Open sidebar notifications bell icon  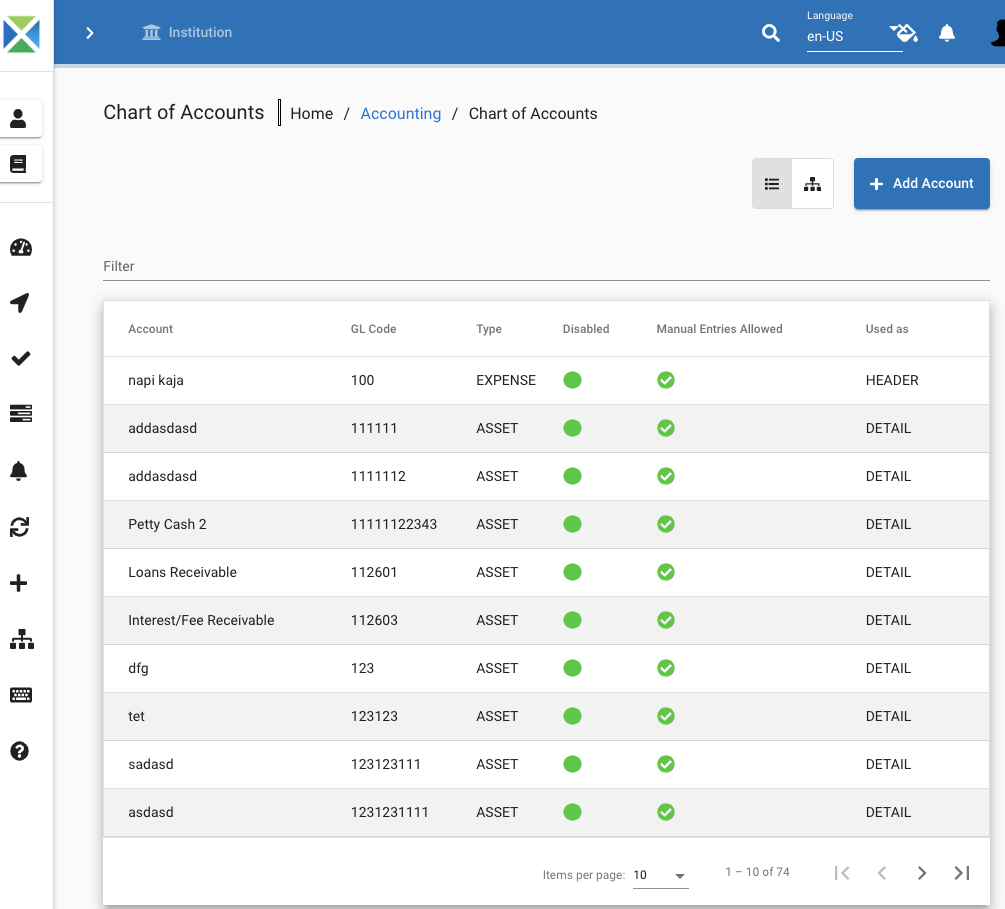20,470
